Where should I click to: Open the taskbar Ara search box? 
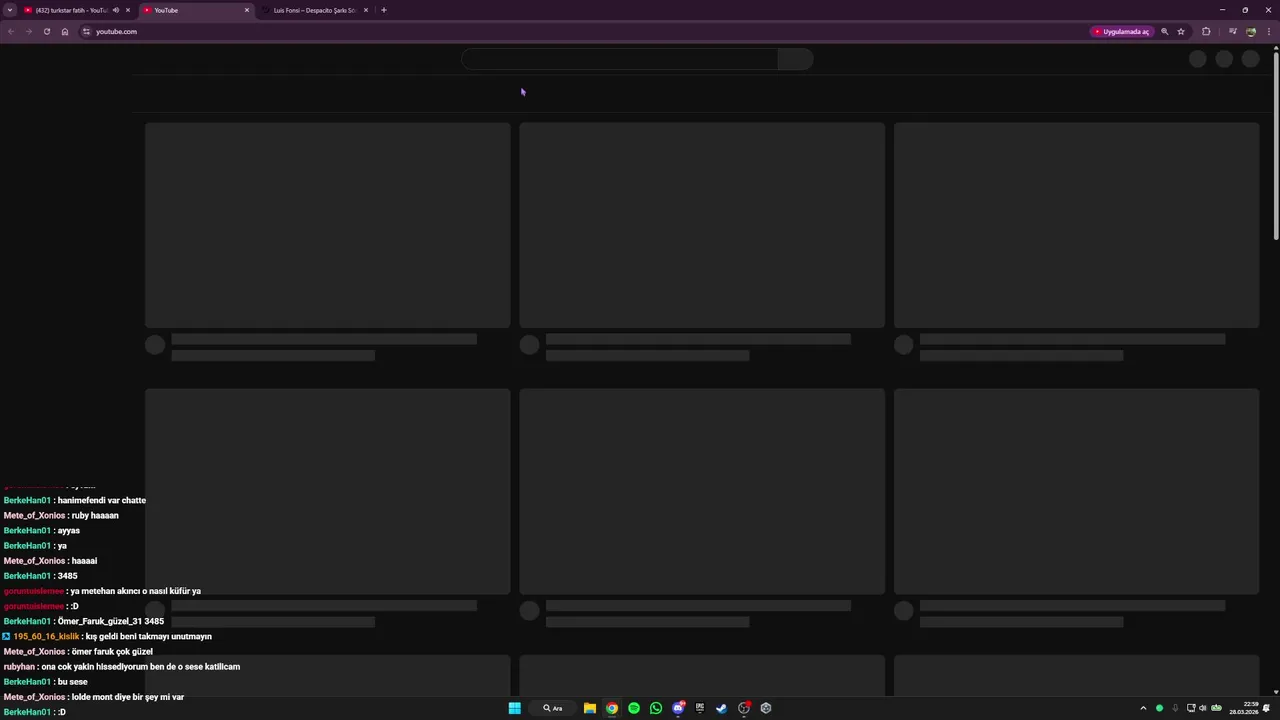pyautogui.click(x=553, y=708)
